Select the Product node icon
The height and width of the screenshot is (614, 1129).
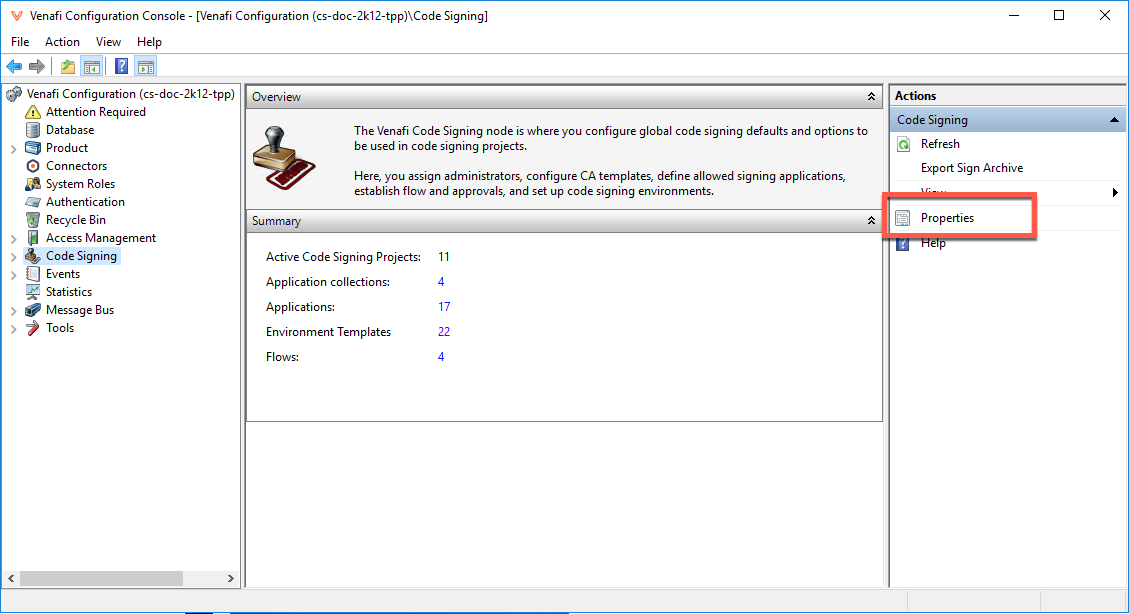[x=32, y=148]
